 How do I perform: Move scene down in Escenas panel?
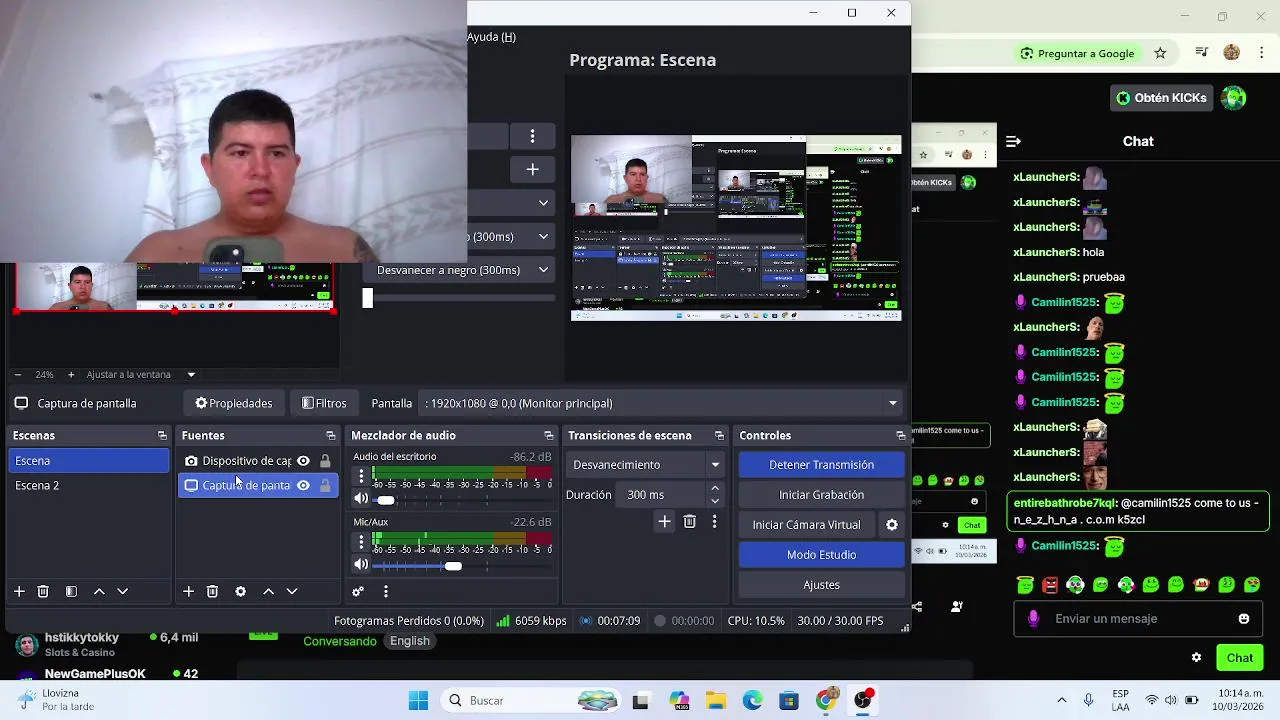[123, 592]
